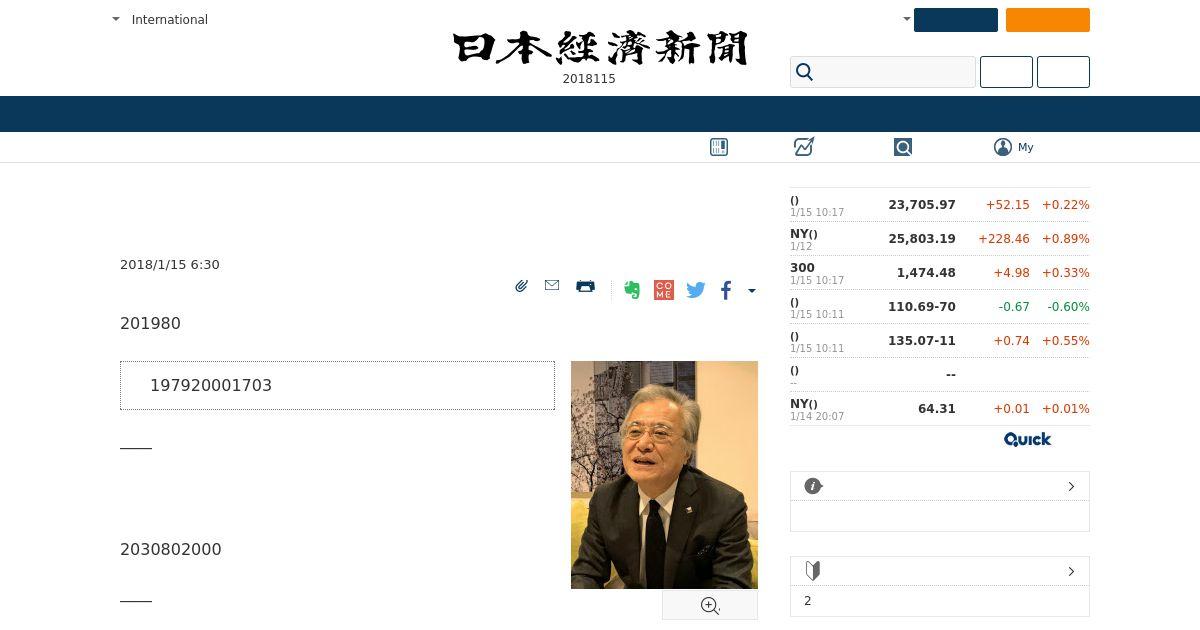Viewport: 1200px width, 630px height.
Task: Click the +228.46 change value
Action: [x=1004, y=239]
